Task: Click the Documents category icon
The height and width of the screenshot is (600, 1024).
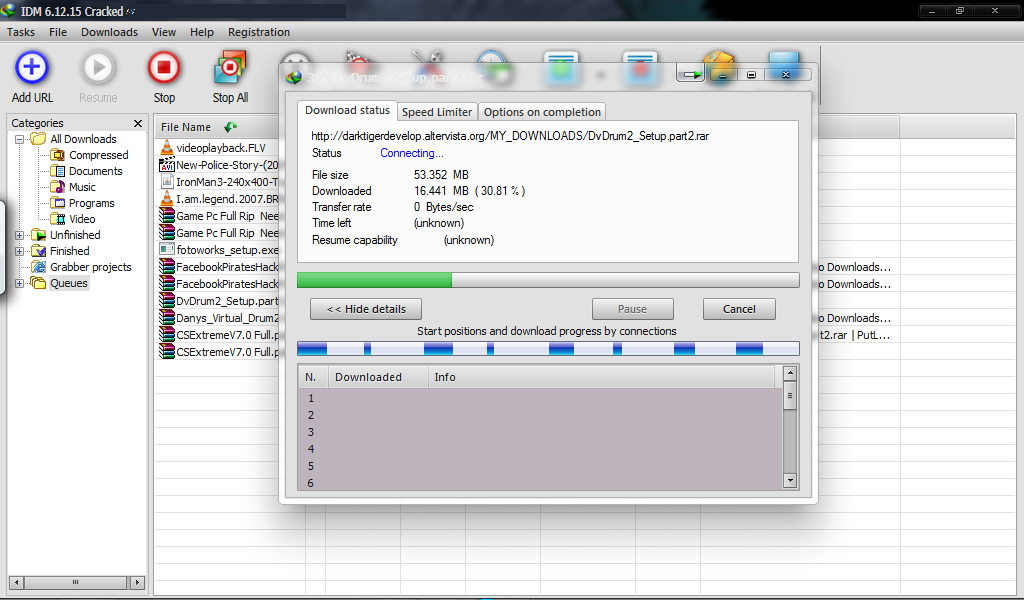Action: tap(57, 171)
